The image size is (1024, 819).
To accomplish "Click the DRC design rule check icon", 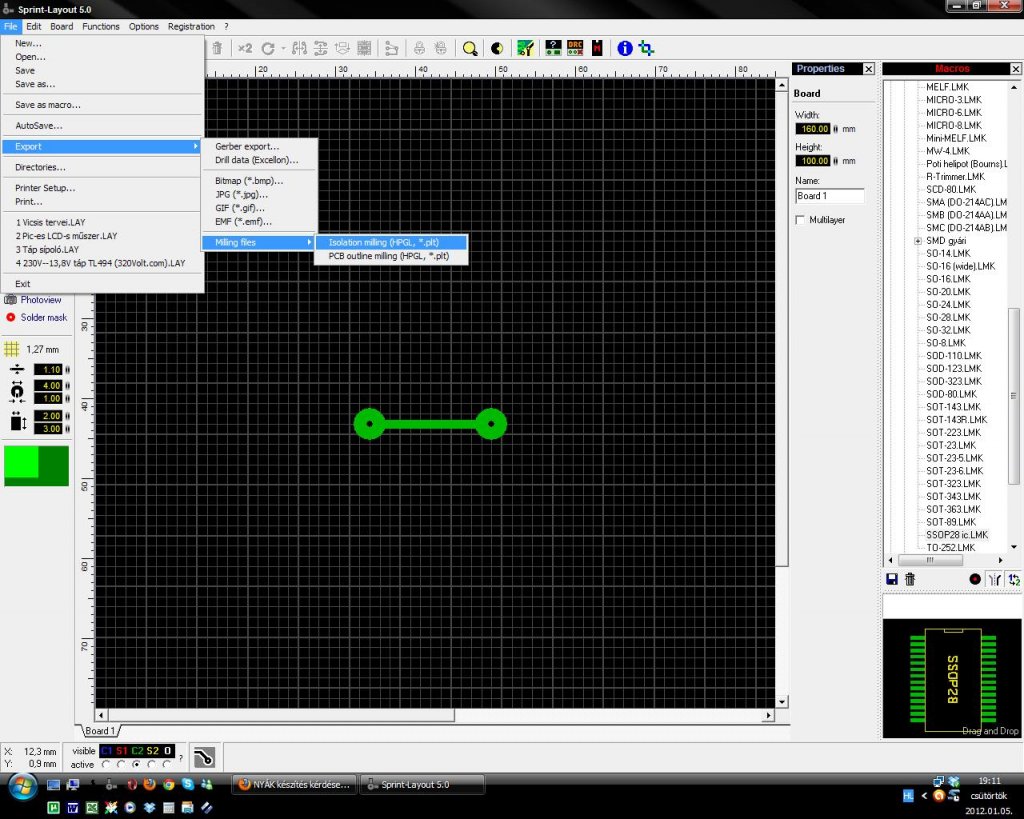I will [x=575, y=48].
